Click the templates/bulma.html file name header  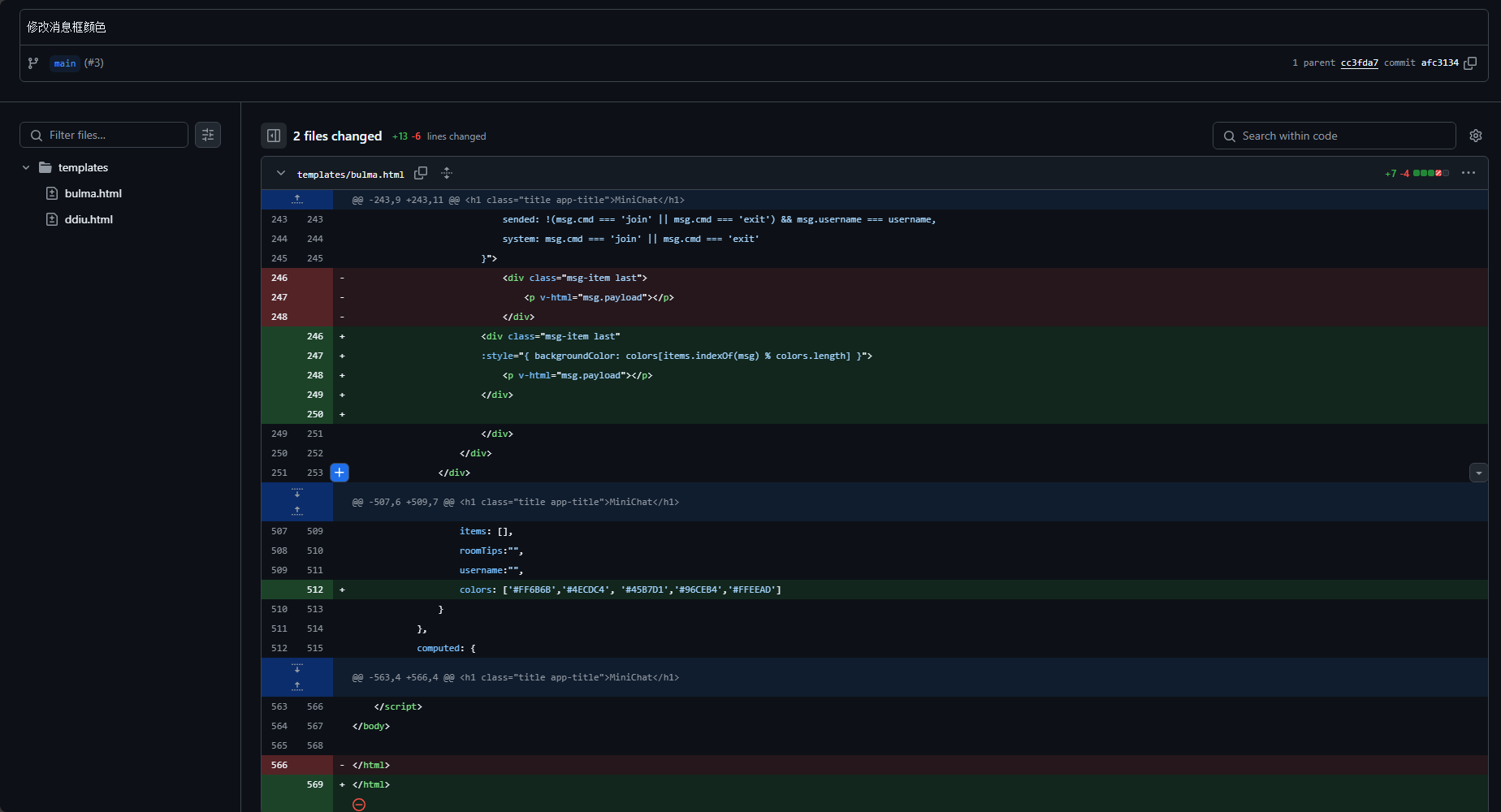pyautogui.click(x=350, y=174)
